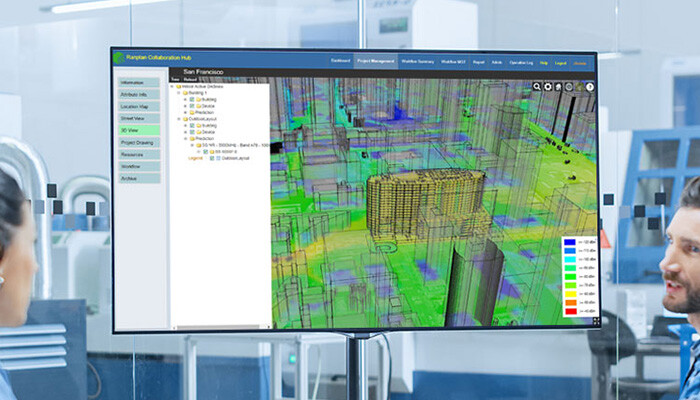Collapse the Building 1 tree node
Image resolution: width=700 pixels, height=400 pixels.
(179, 93)
